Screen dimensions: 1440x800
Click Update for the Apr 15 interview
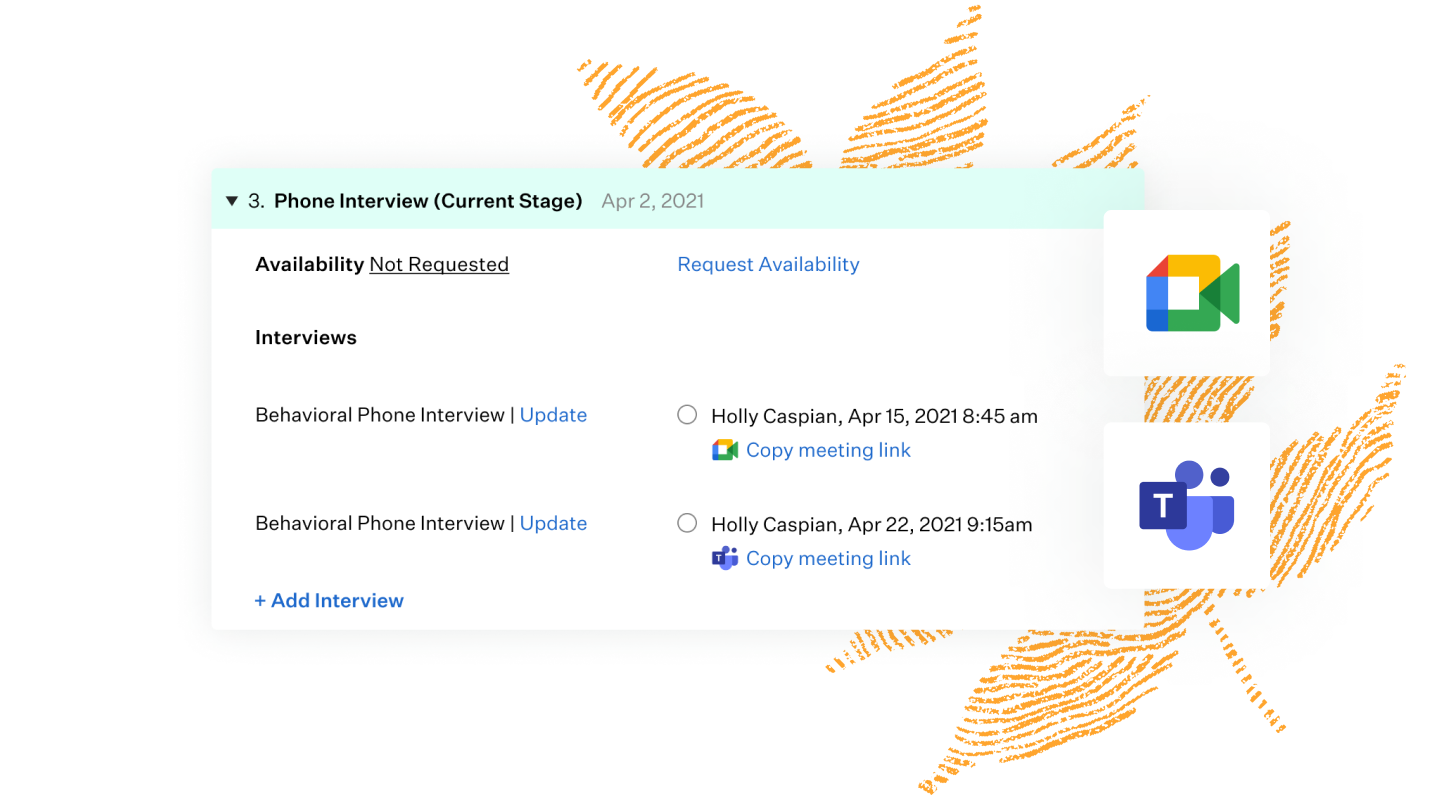pyautogui.click(x=553, y=415)
